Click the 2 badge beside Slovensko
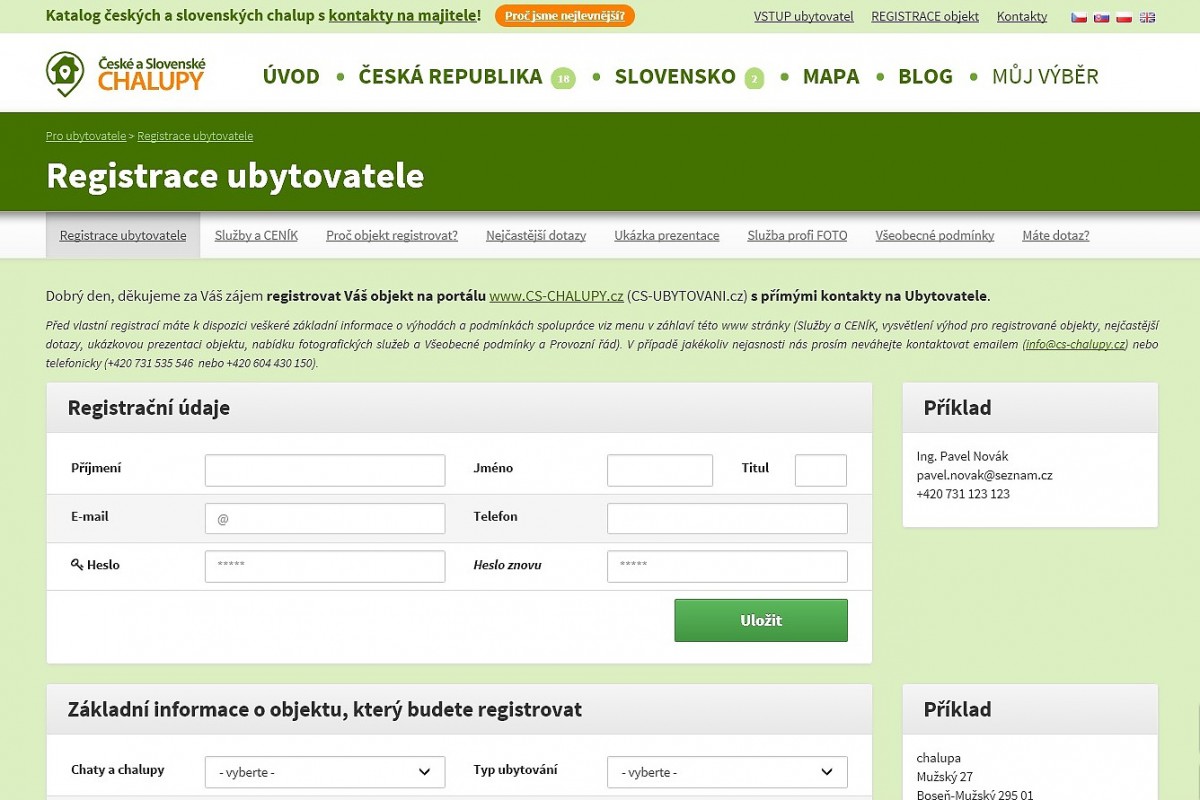The width and height of the screenshot is (1200, 800). pyautogui.click(x=754, y=78)
